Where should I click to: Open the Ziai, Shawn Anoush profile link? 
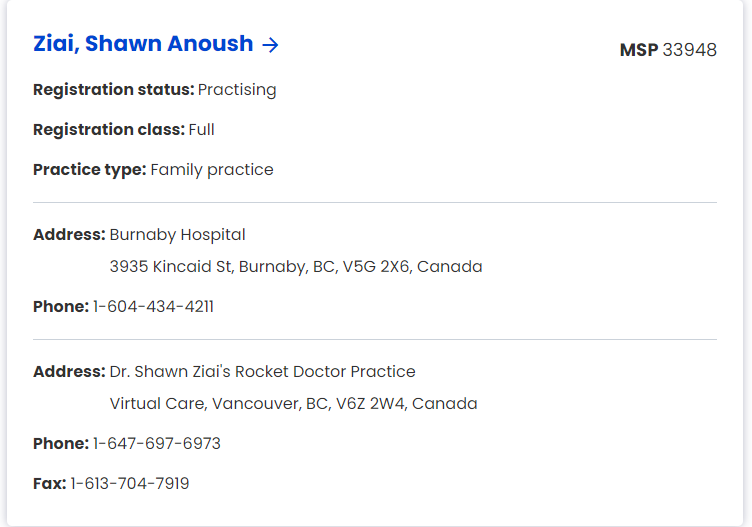point(143,44)
